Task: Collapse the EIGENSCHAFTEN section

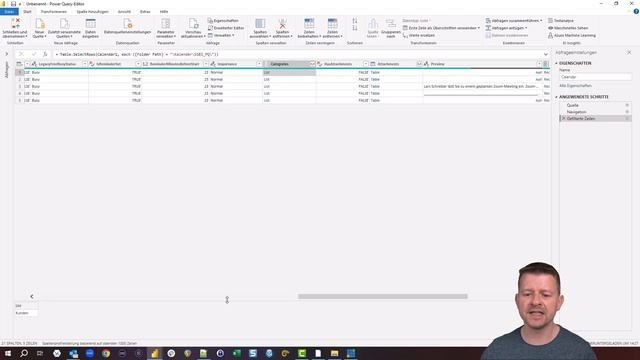Action: point(556,63)
